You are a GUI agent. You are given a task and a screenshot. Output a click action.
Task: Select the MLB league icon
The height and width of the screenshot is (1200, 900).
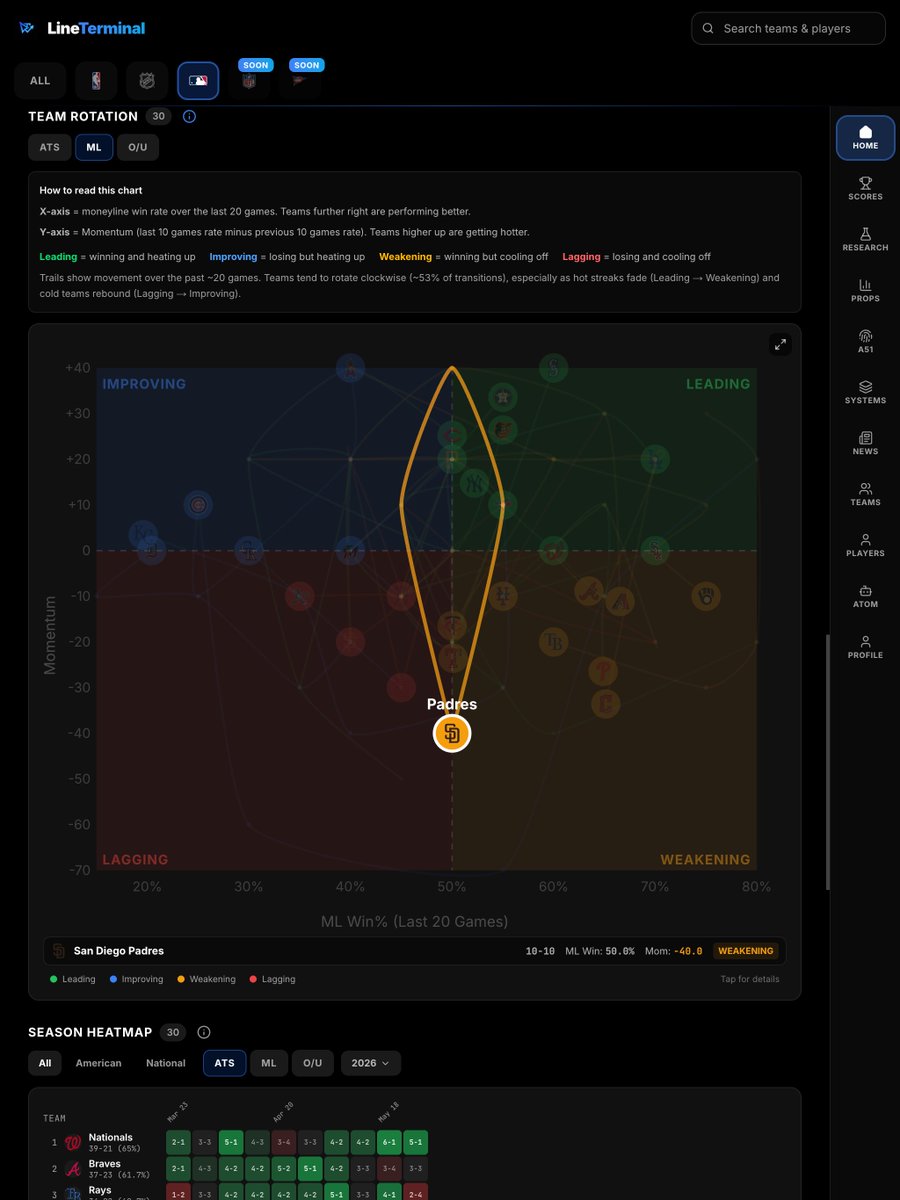[x=198, y=81]
